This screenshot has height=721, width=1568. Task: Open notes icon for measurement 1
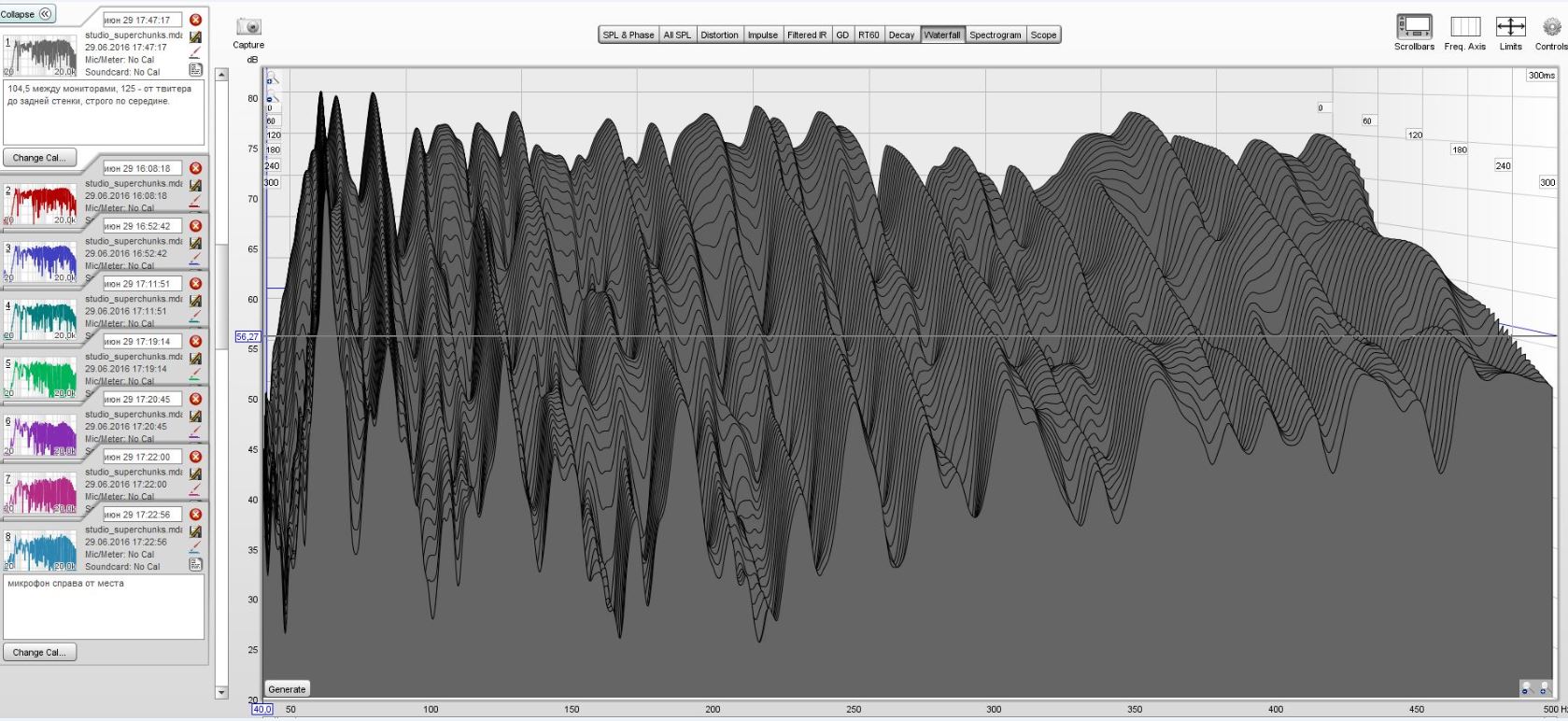pos(195,69)
